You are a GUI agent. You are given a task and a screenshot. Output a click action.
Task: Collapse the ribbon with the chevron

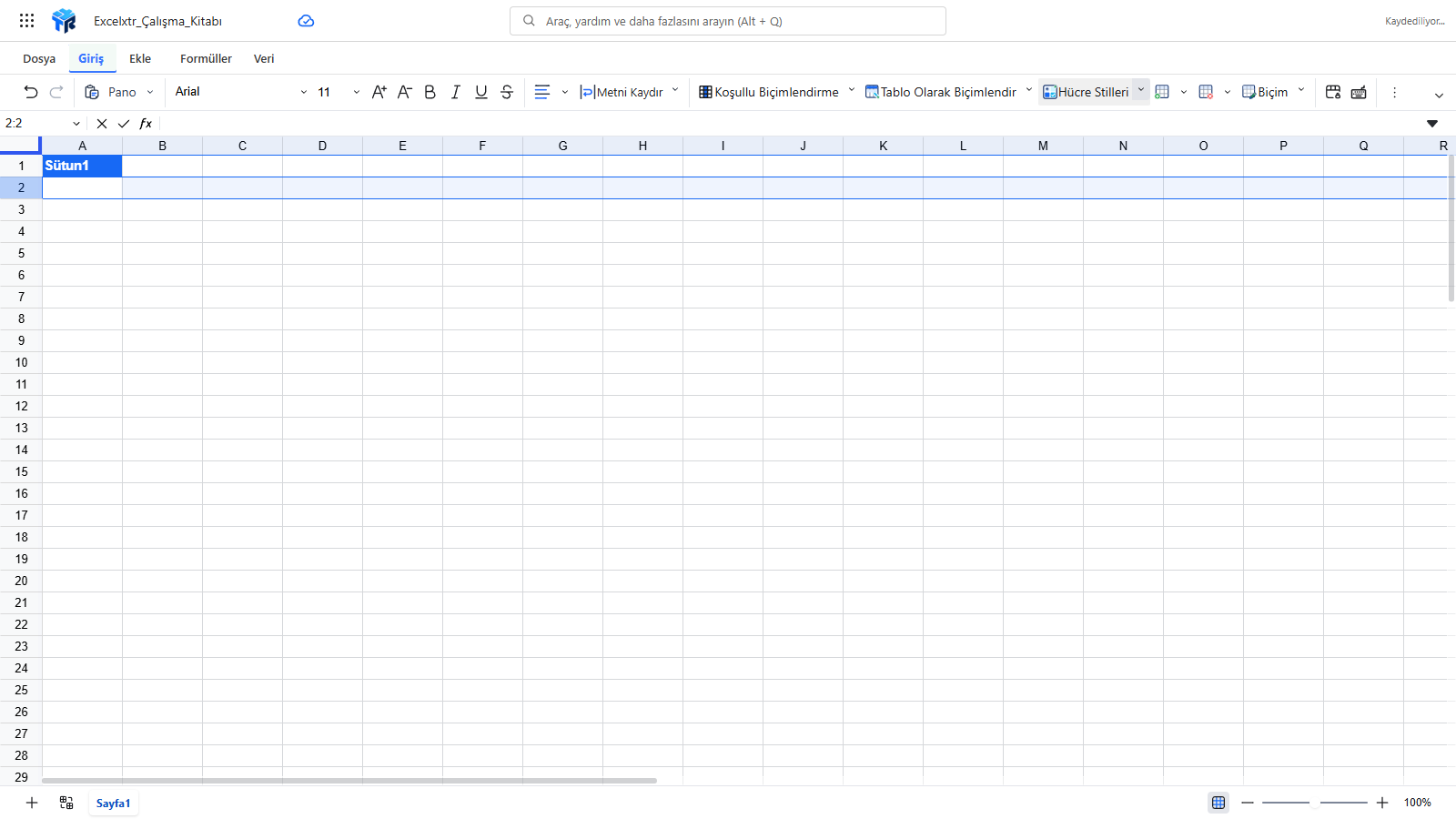[1439, 96]
